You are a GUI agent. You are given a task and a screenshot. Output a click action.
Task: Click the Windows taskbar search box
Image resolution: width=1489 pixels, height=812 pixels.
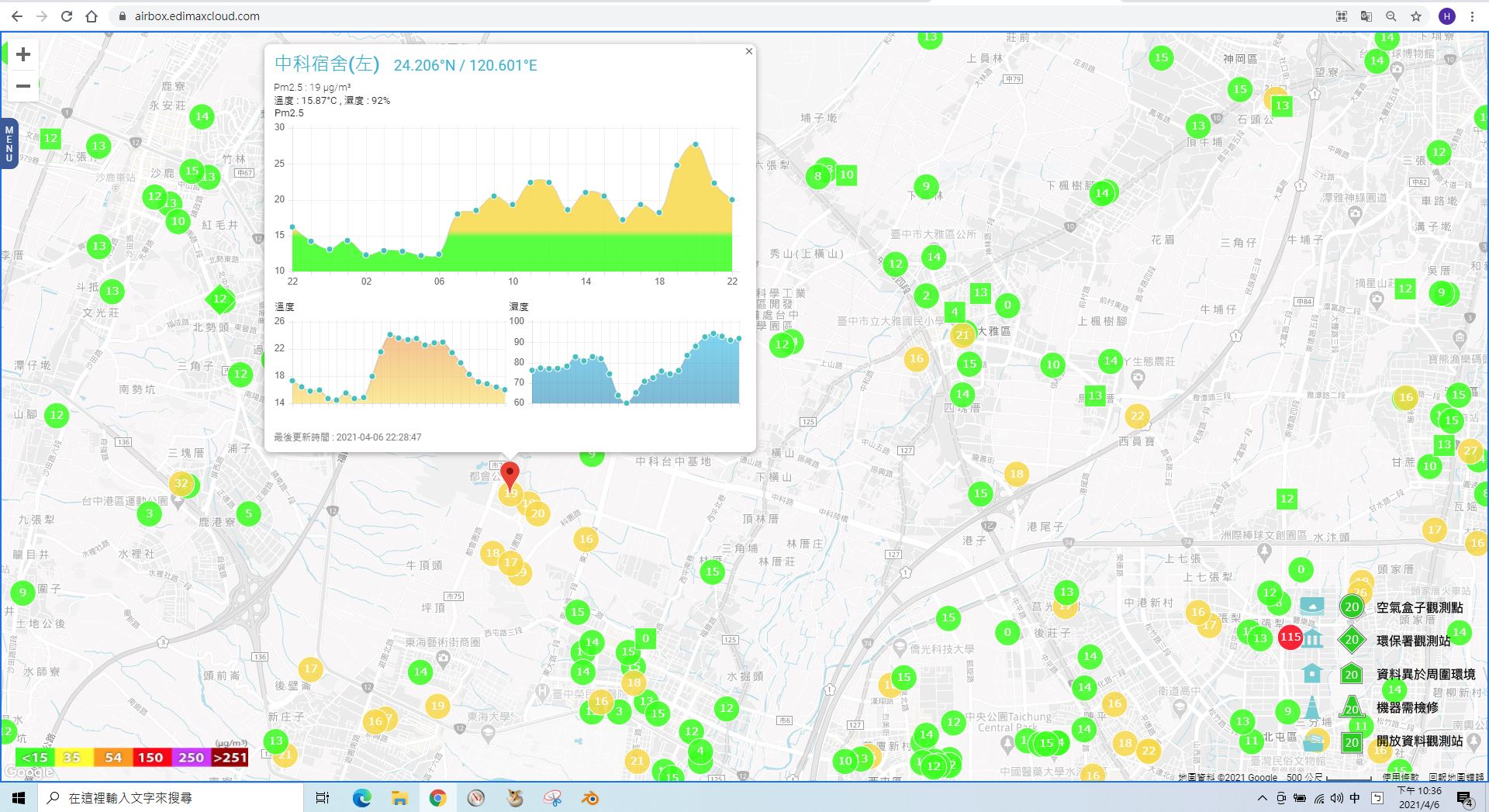point(170,798)
